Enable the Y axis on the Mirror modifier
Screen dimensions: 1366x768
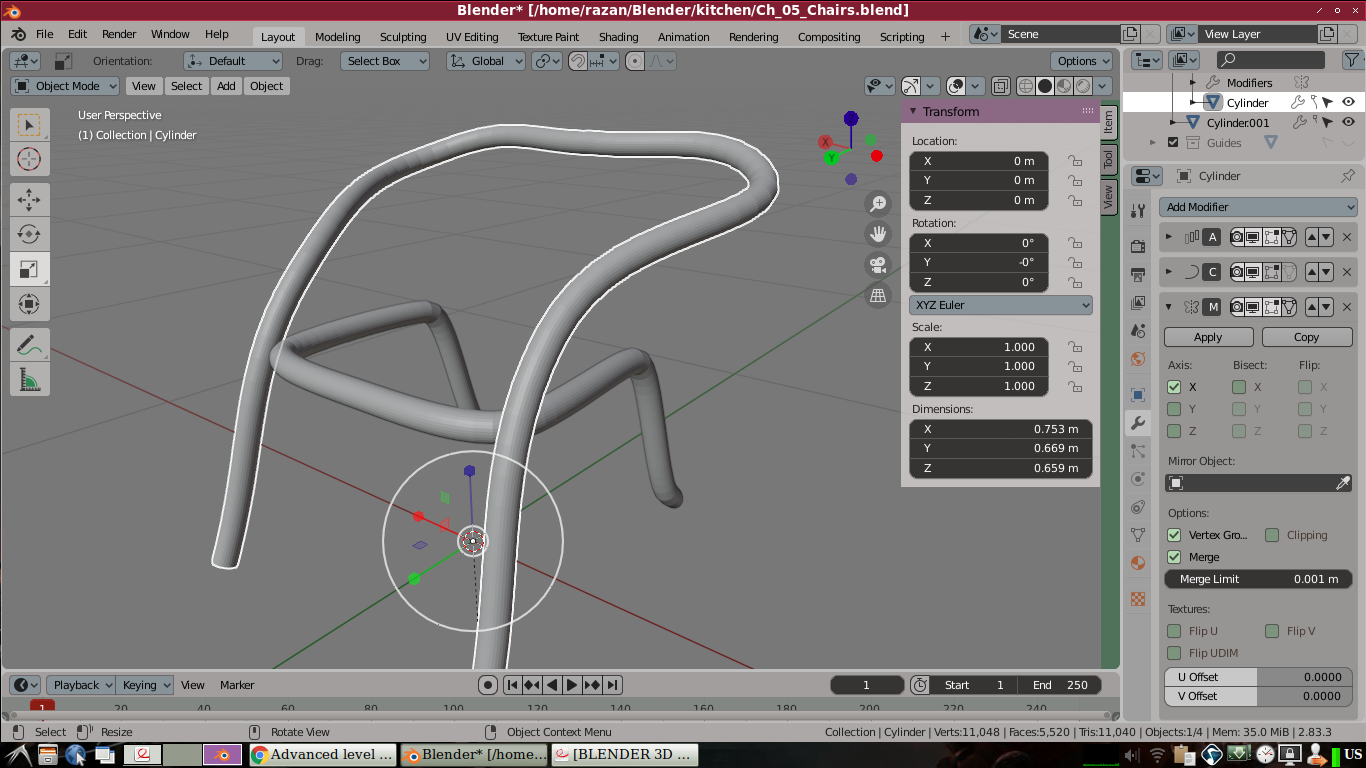(1174, 408)
